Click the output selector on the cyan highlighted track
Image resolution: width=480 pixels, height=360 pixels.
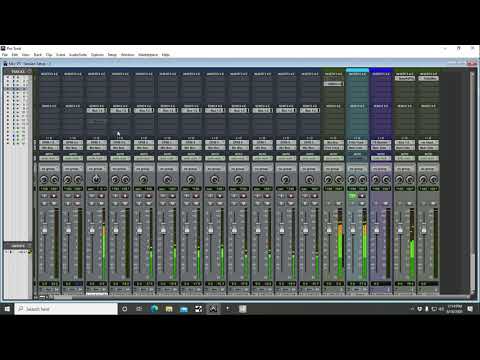(357, 148)
